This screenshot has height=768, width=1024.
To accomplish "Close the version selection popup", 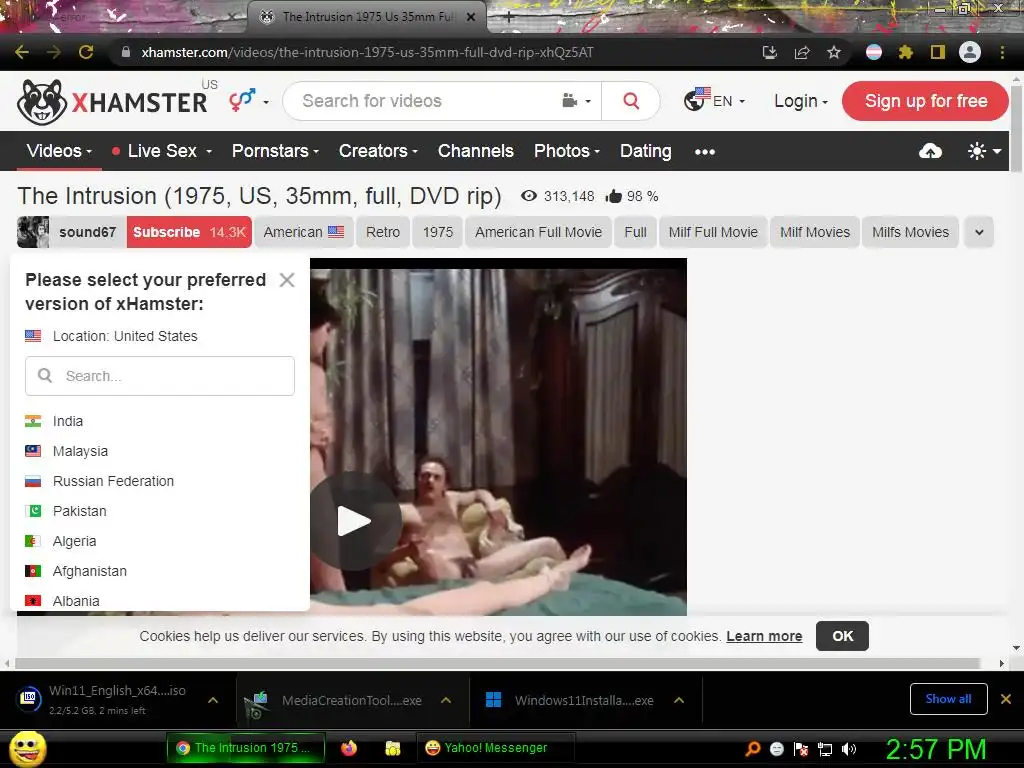I will click(x=287, y=280).
